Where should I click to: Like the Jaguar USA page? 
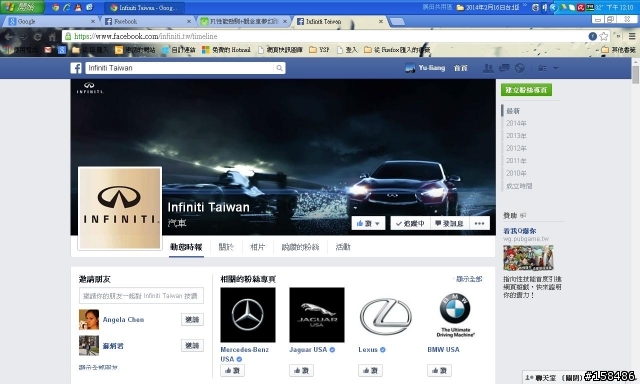[x=301, y=370]
